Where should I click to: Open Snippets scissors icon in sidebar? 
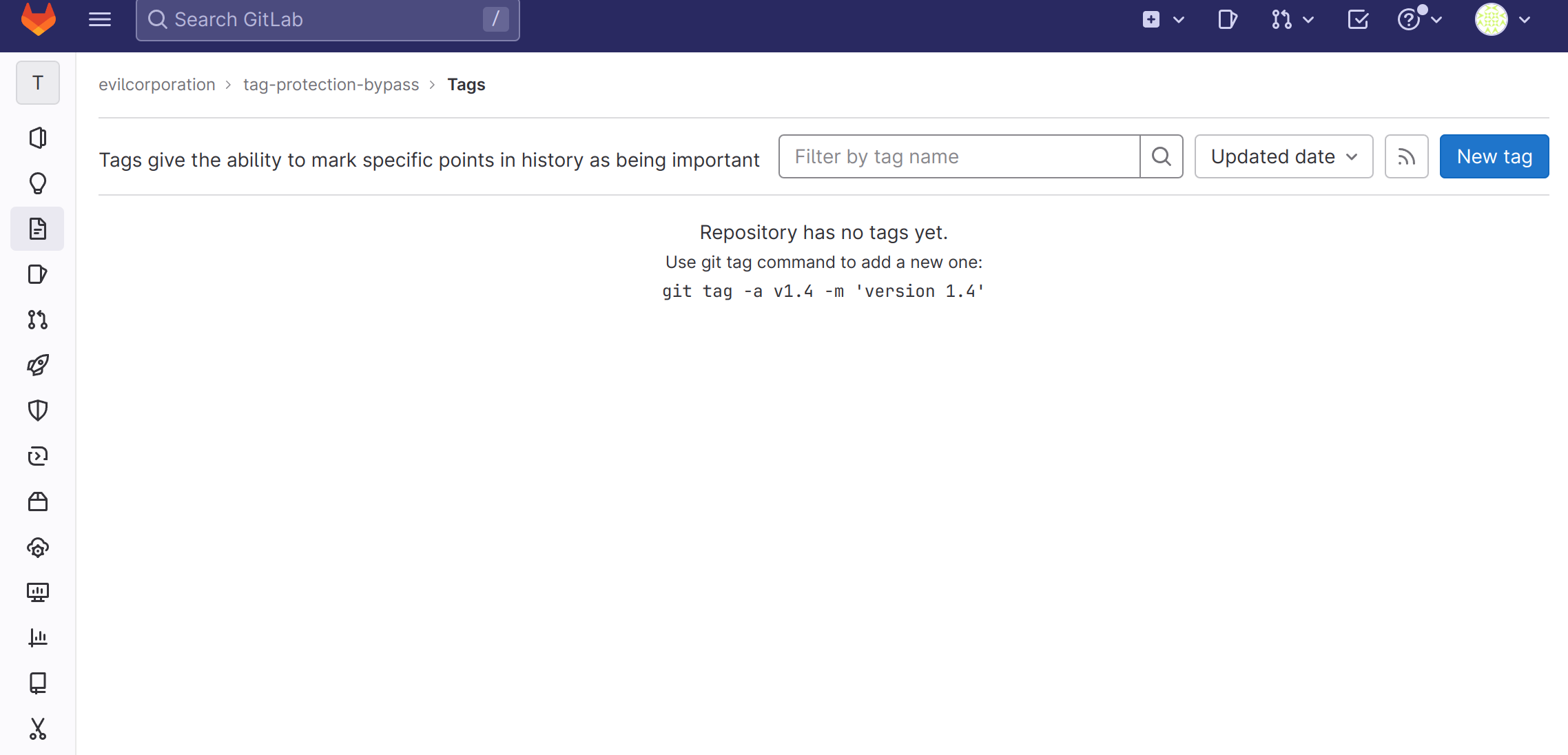[x=38, y=729]
